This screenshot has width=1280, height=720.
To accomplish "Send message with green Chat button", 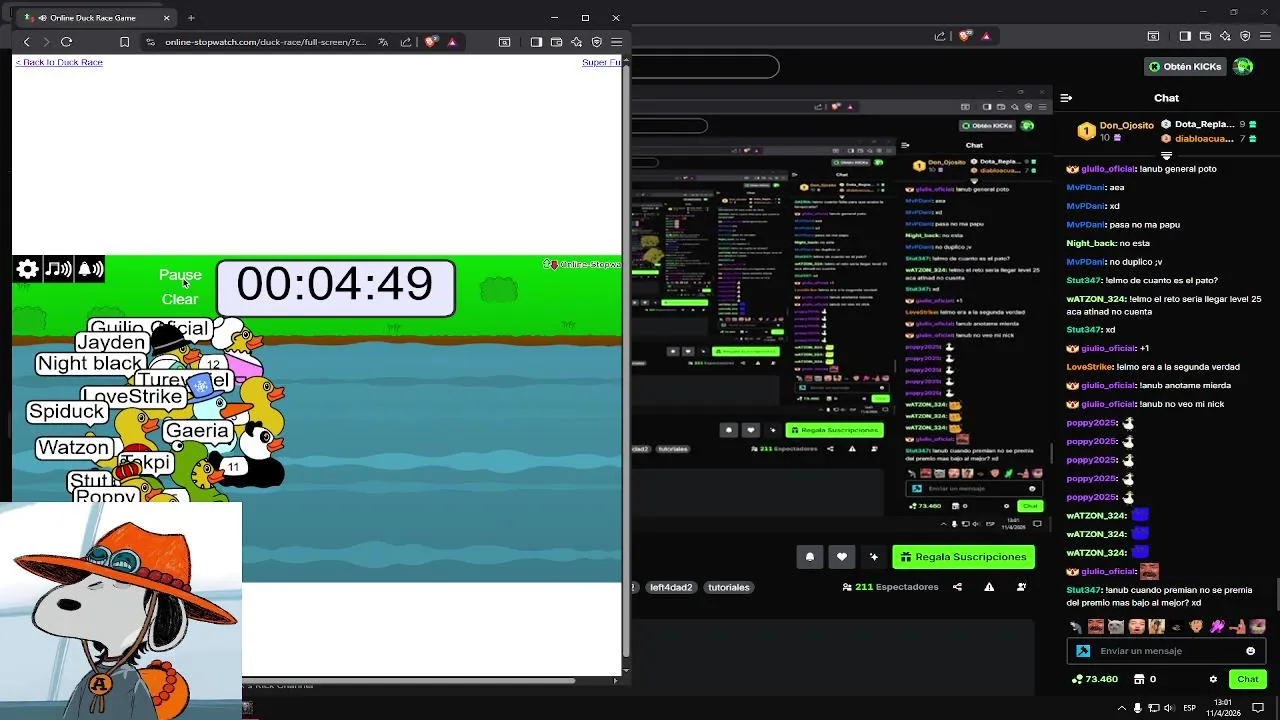I will [1248, 679].
